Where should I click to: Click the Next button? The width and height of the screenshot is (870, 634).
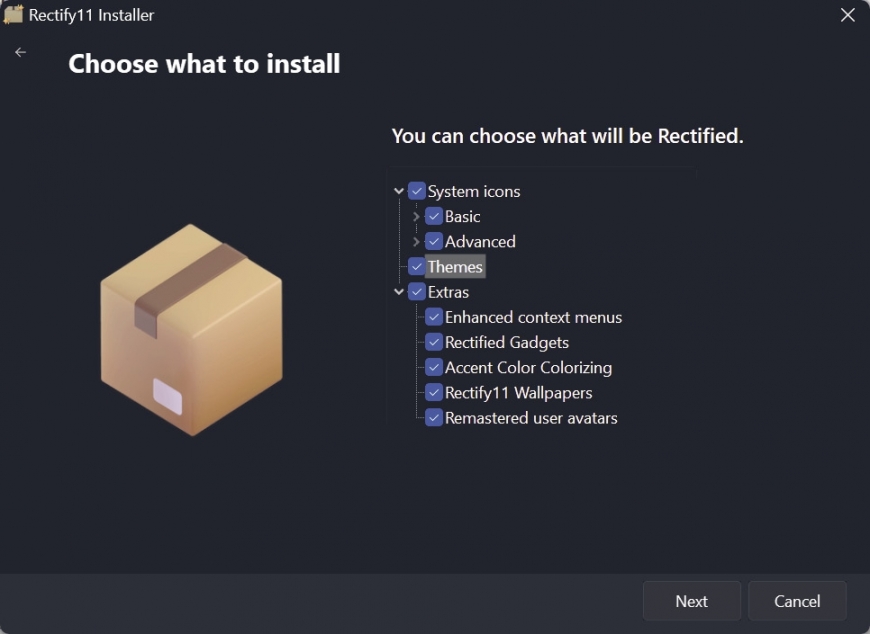(x=691, y=601)
